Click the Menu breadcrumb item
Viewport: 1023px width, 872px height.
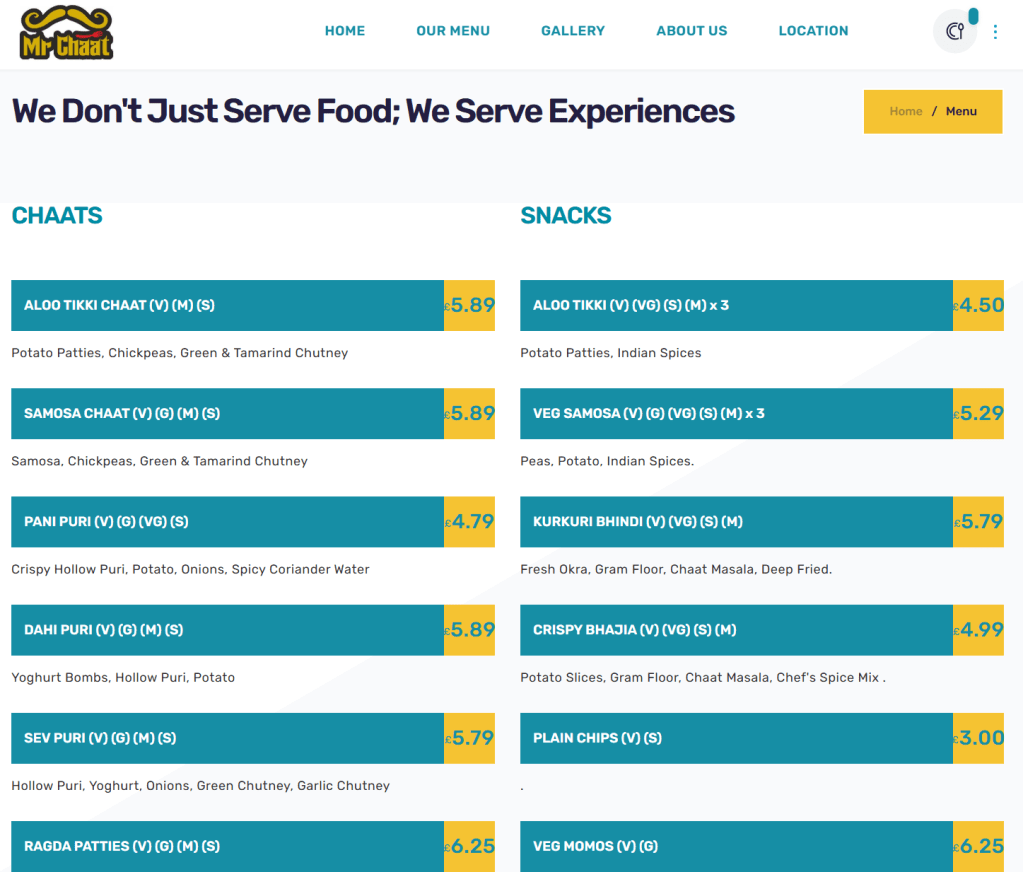click(x=961, y=111)
